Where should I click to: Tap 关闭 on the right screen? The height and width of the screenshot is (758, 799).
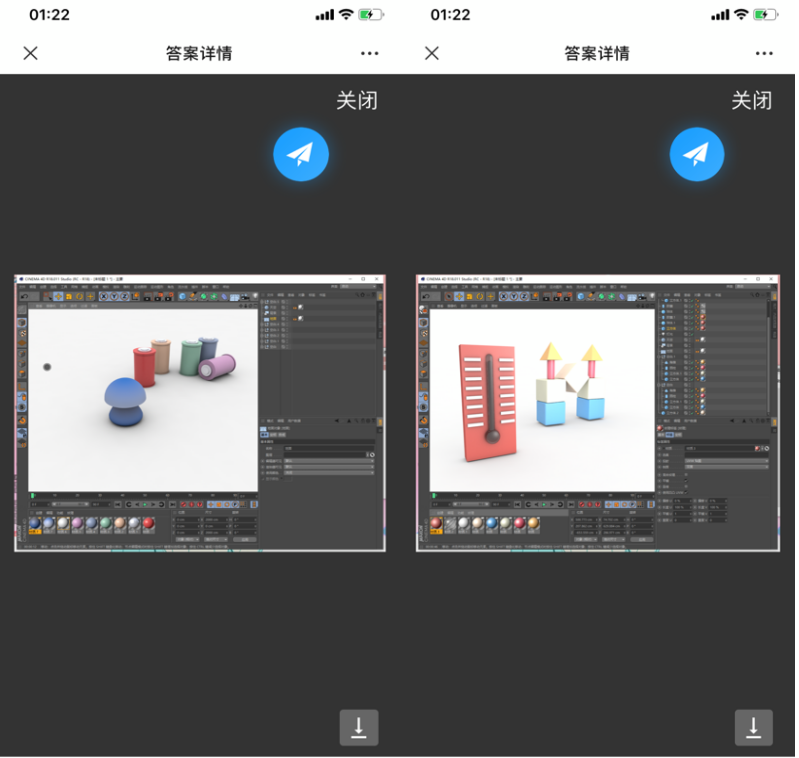(x=751, y=101)
